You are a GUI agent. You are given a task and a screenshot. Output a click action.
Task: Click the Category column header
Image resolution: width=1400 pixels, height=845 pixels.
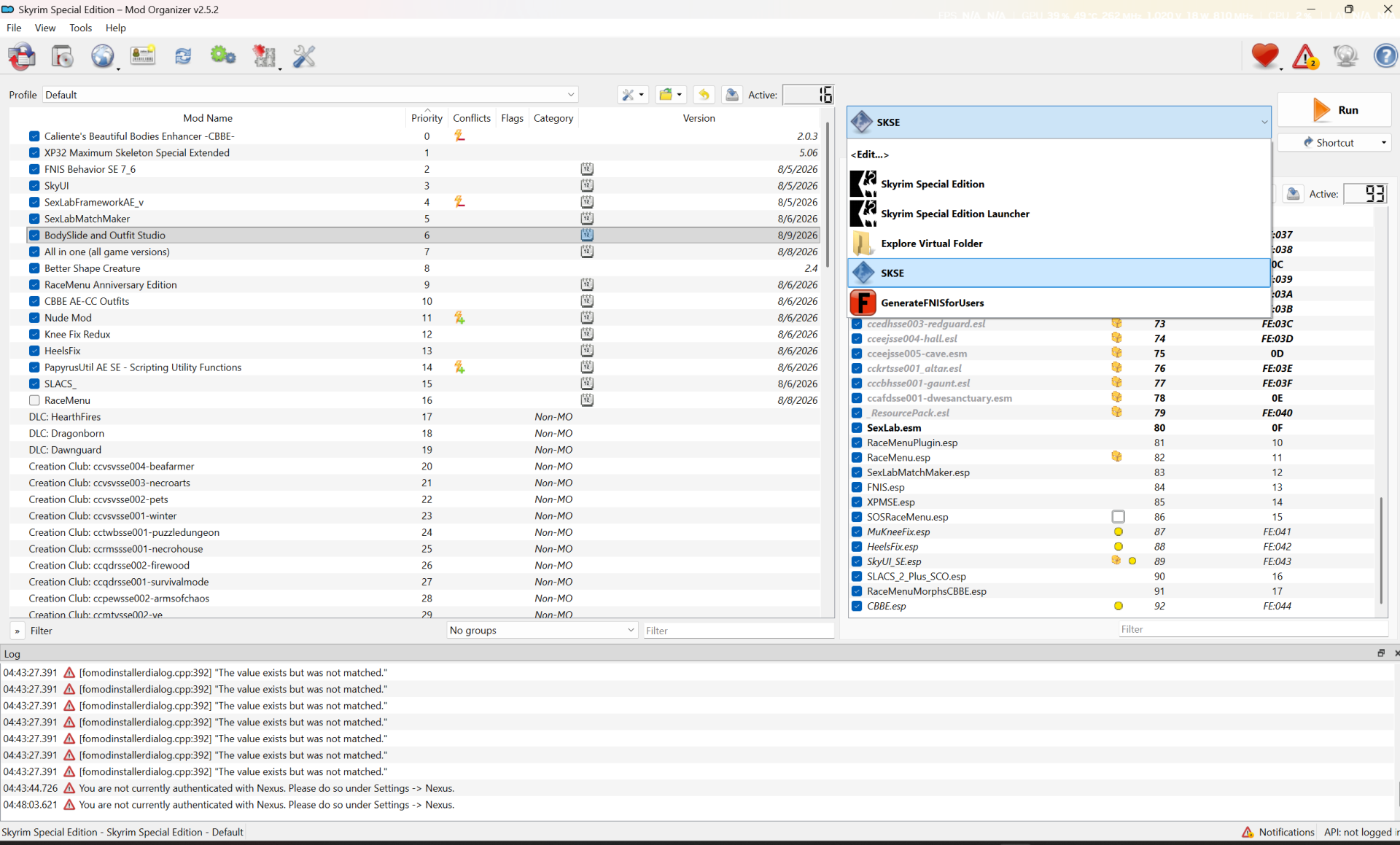pos(553,118)
